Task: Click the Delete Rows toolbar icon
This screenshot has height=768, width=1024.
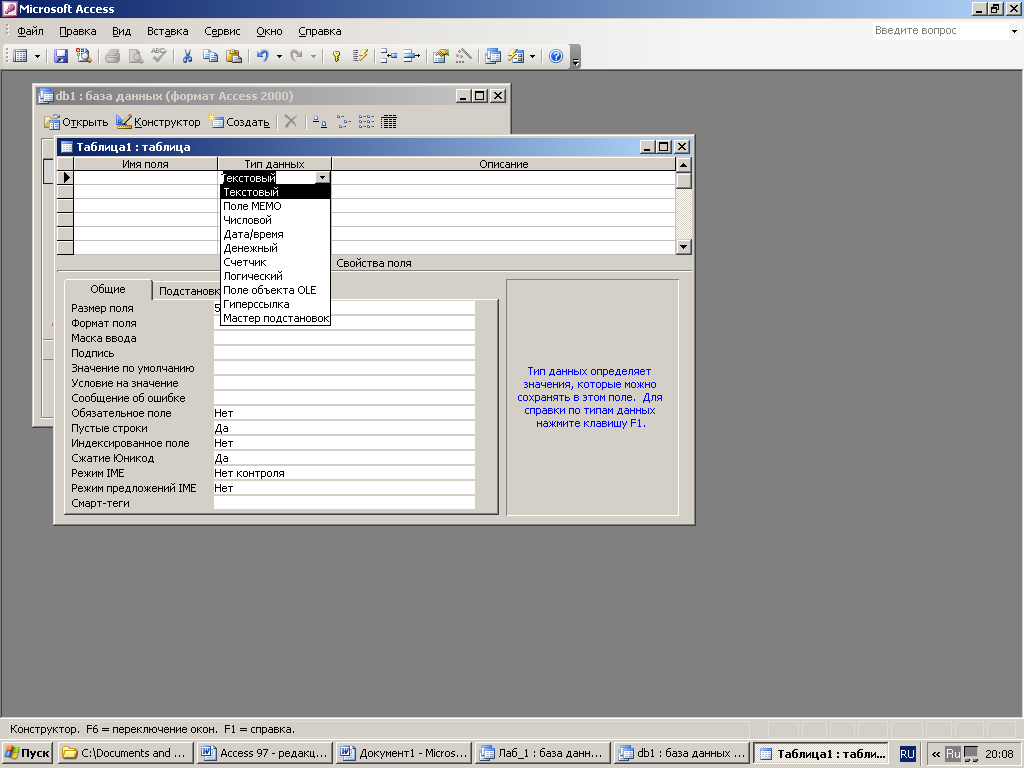Action: pyautogui.click(x=411, y=56)
